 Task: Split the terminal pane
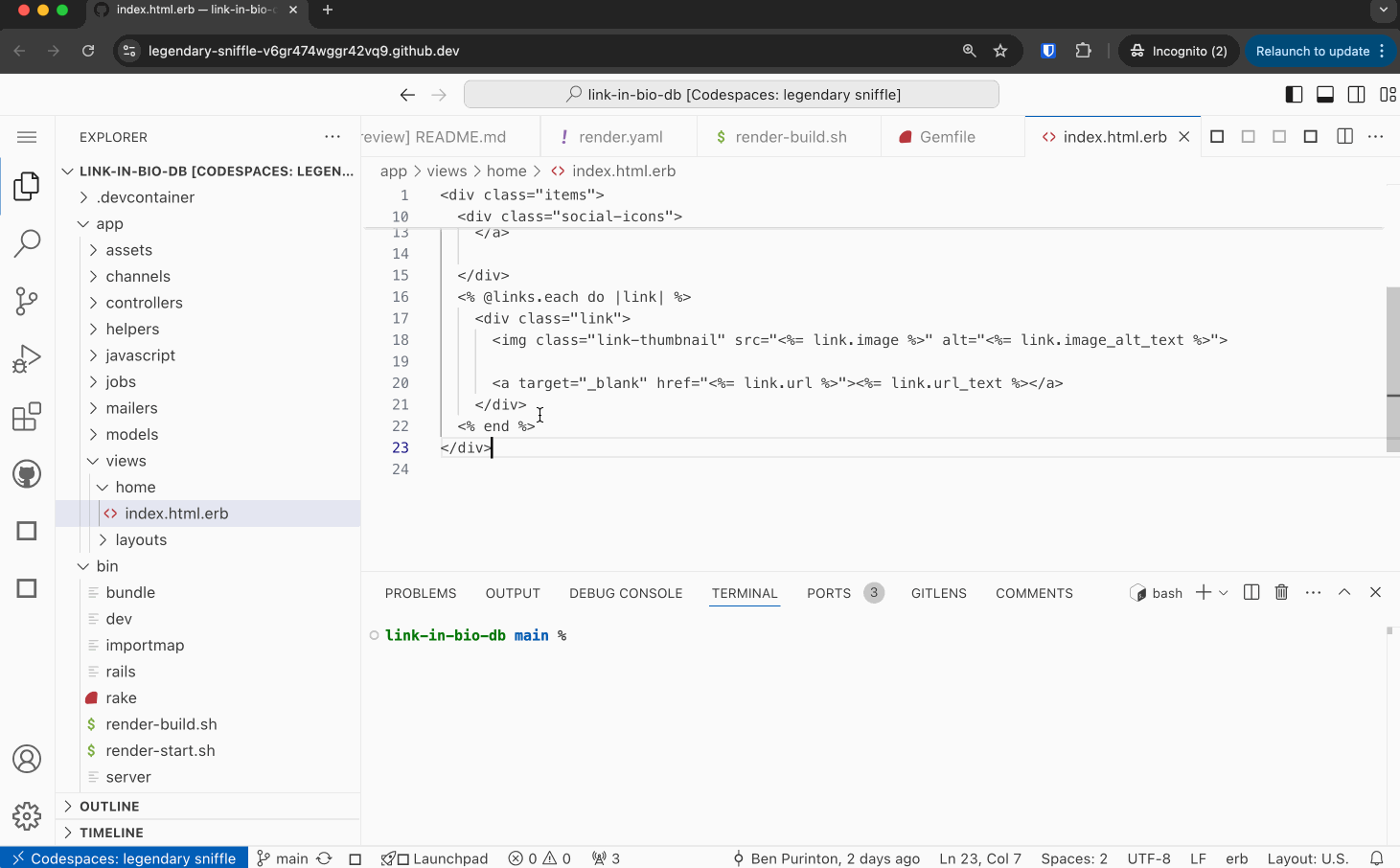click(1251, 592)
